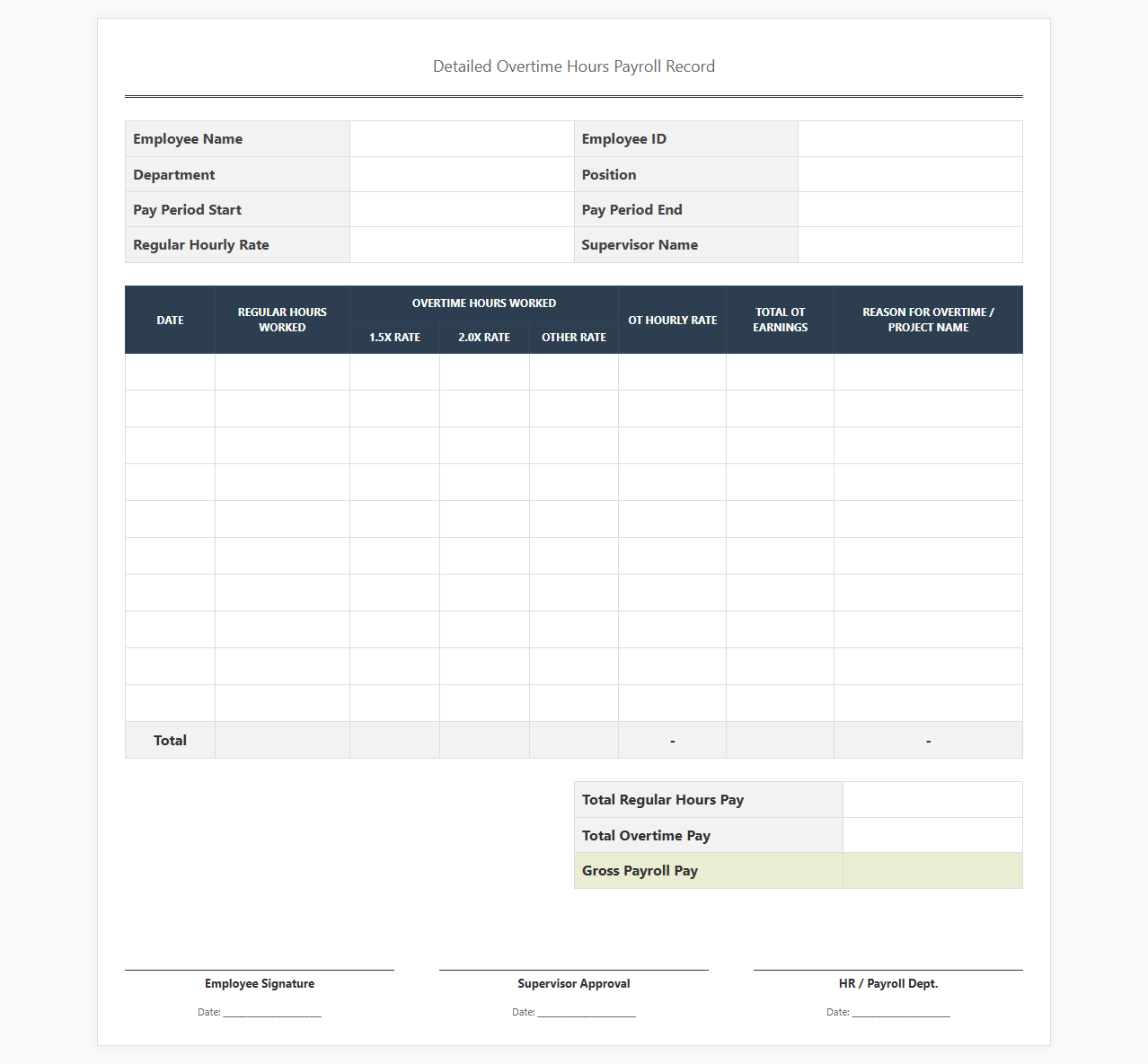Click the 'Regular Hourly Rate' label

201,245
